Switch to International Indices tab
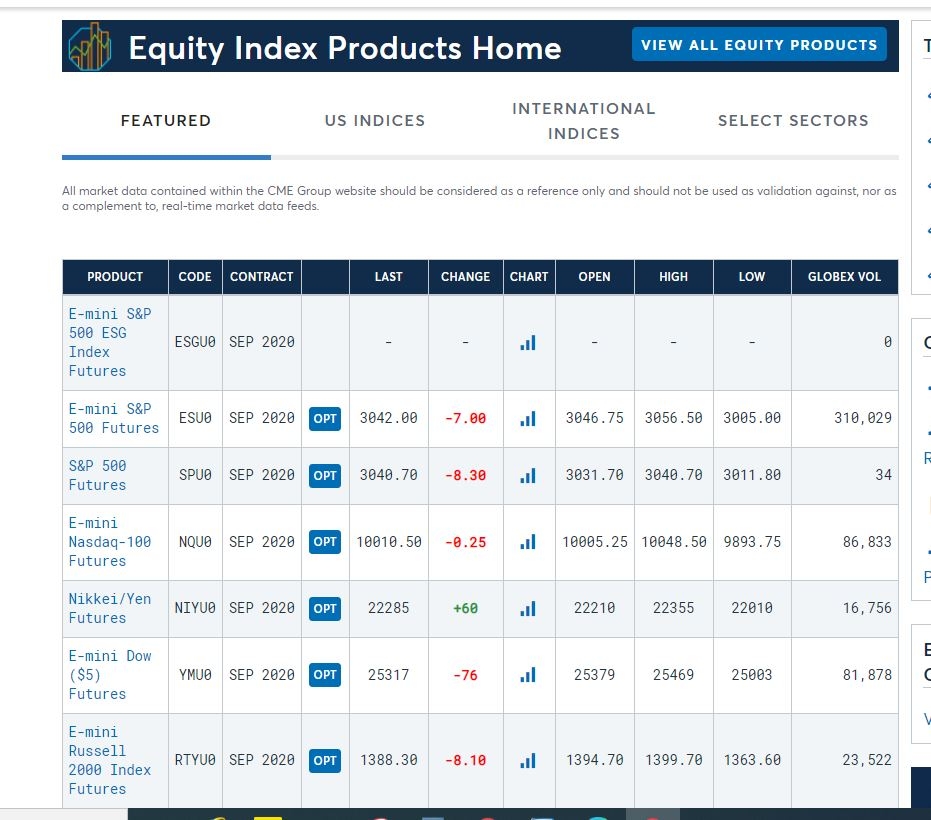 [x=584, y=121]
